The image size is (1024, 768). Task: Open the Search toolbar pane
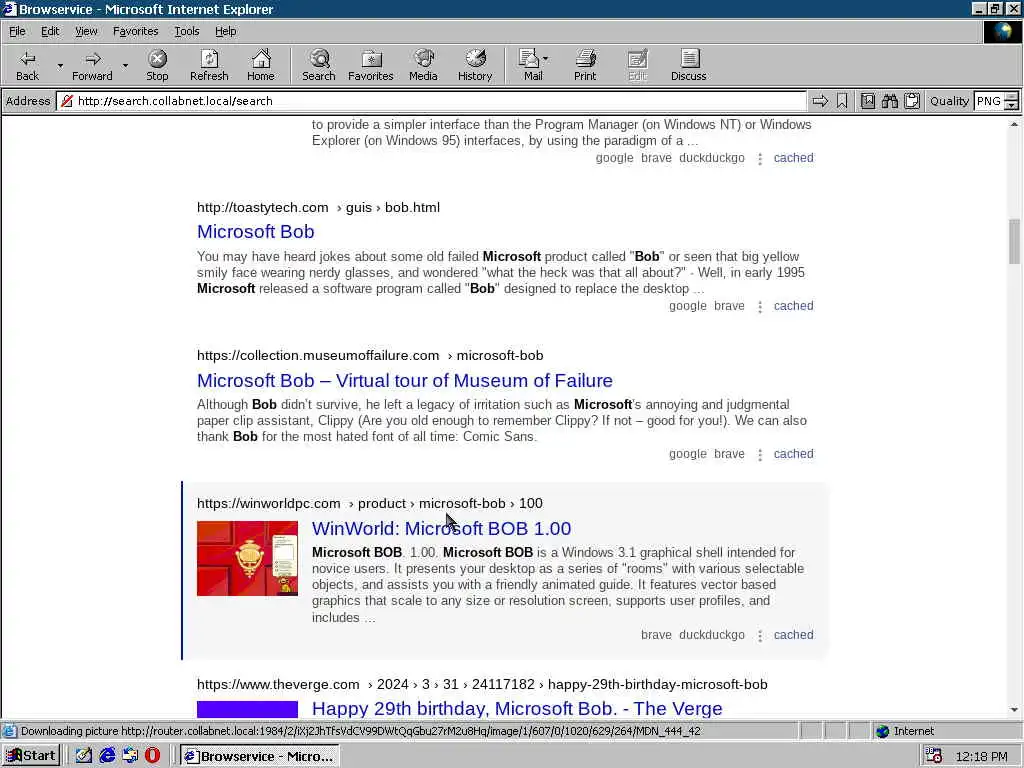pyautogui.click(x=319, y=65)
